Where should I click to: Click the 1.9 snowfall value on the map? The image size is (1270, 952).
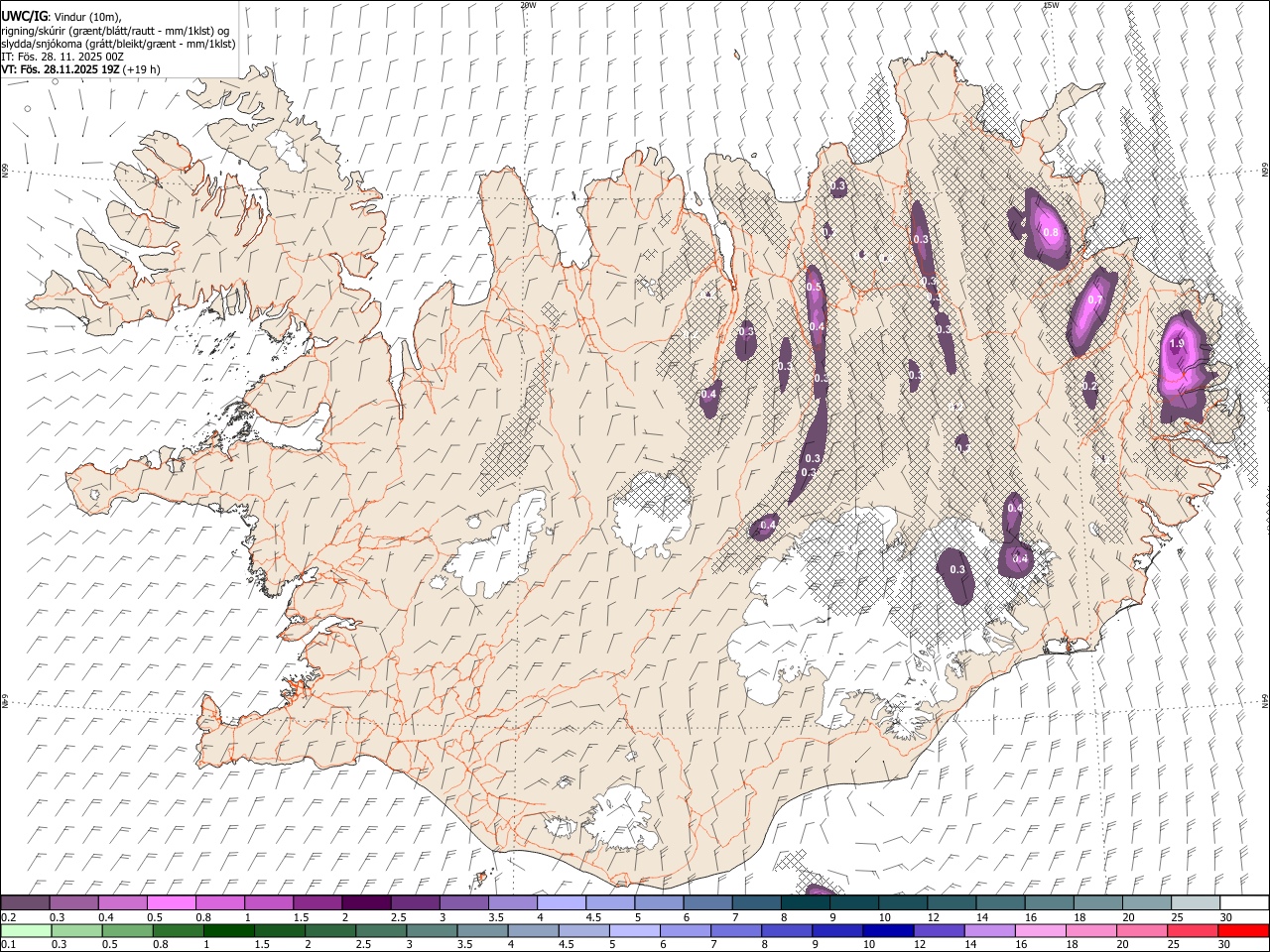[1177, 343]
